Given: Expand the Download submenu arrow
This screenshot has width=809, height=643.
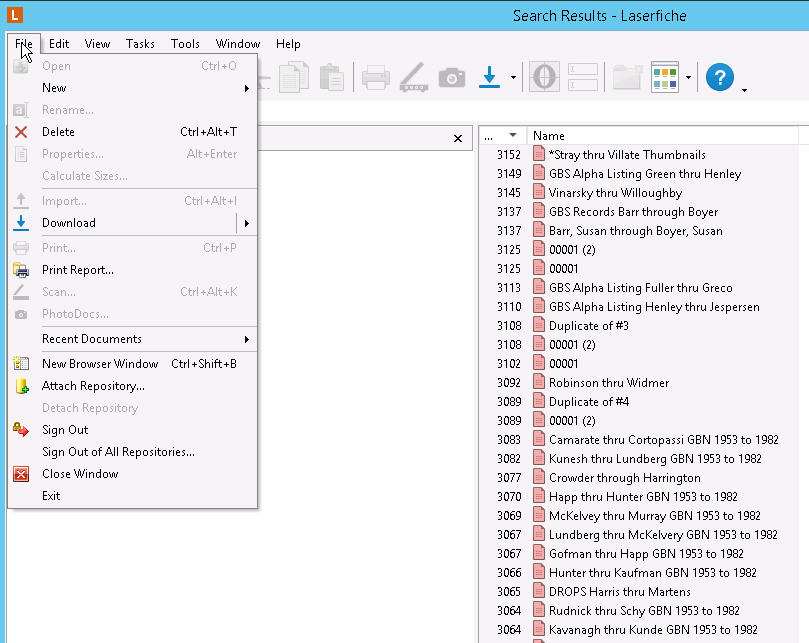Looking at the screenshot, I should tap(247, 223).
